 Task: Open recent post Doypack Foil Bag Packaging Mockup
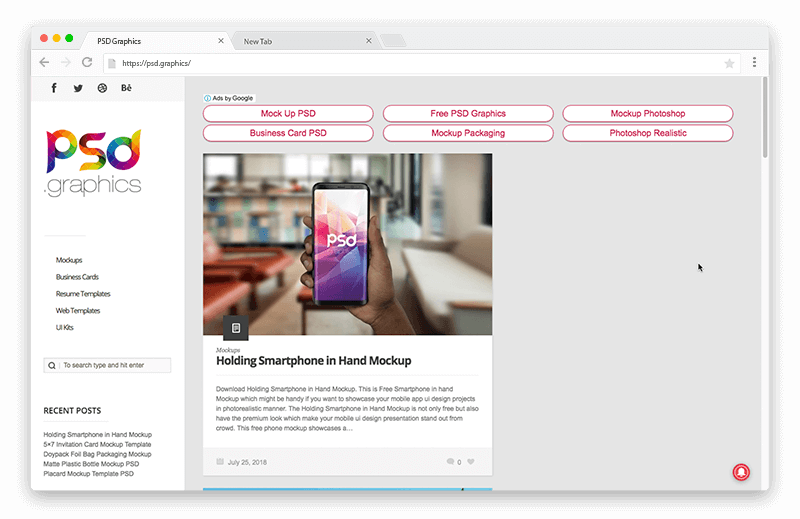click(x=97, y=454)
